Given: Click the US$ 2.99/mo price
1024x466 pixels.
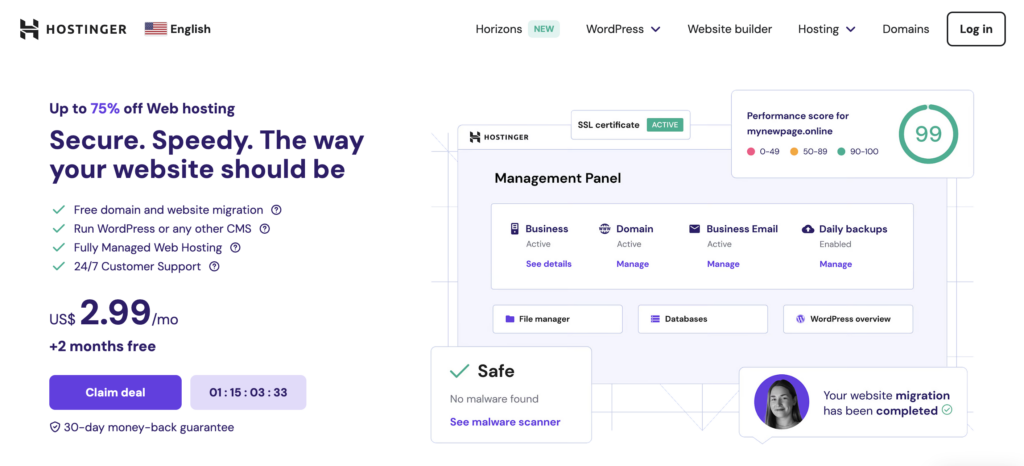Looking at the screenshot, I should pos(114,314).
